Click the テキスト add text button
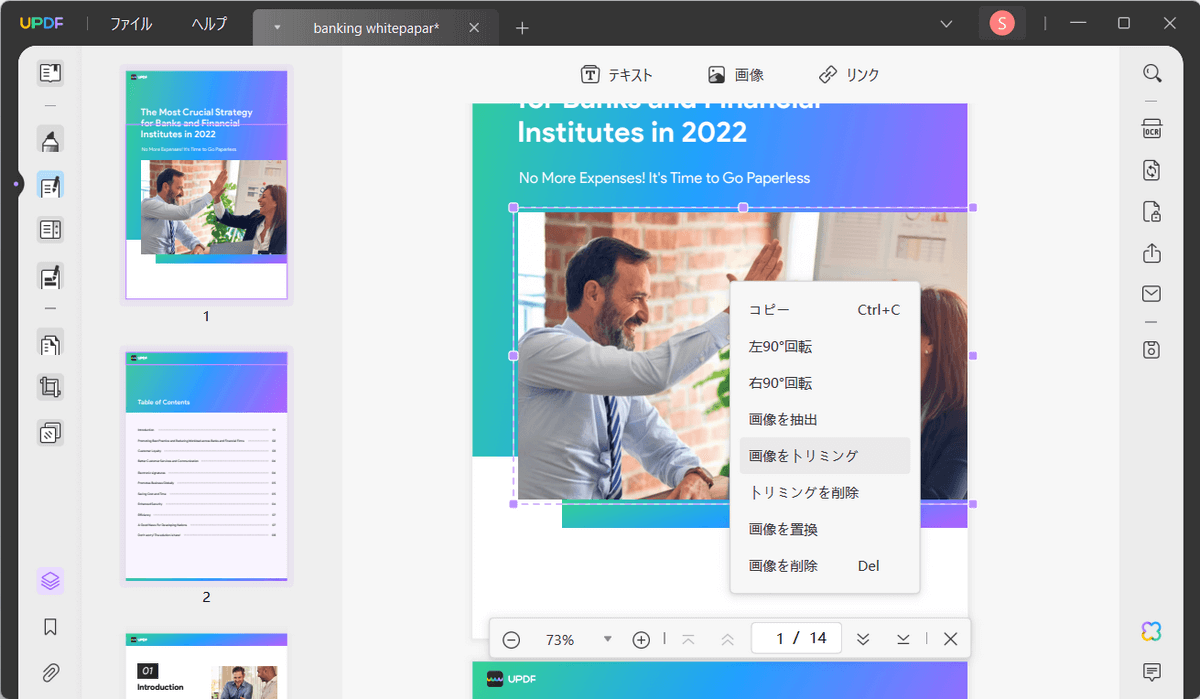 point(617,75)
